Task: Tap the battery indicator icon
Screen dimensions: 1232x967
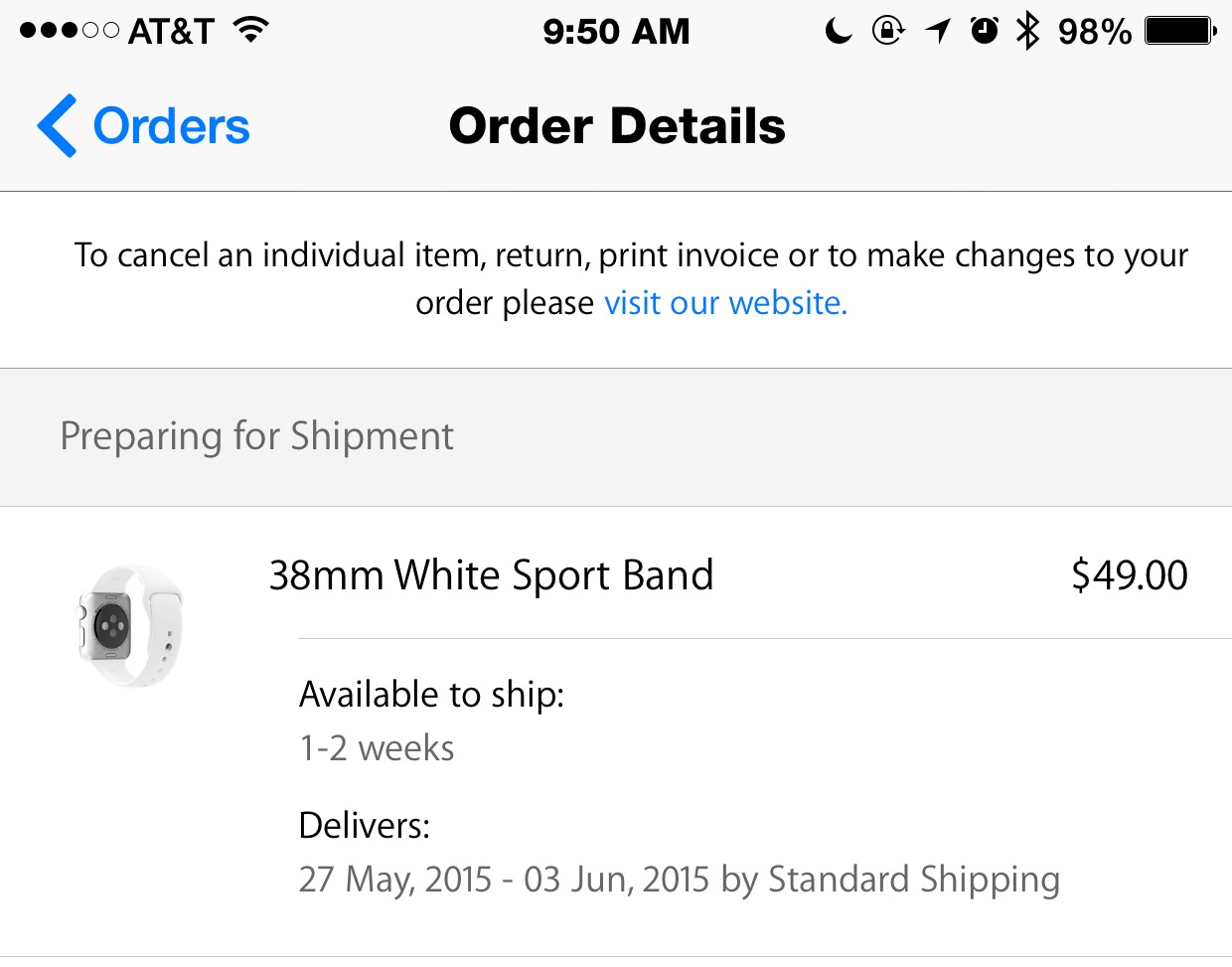Action: [1180, 32]
